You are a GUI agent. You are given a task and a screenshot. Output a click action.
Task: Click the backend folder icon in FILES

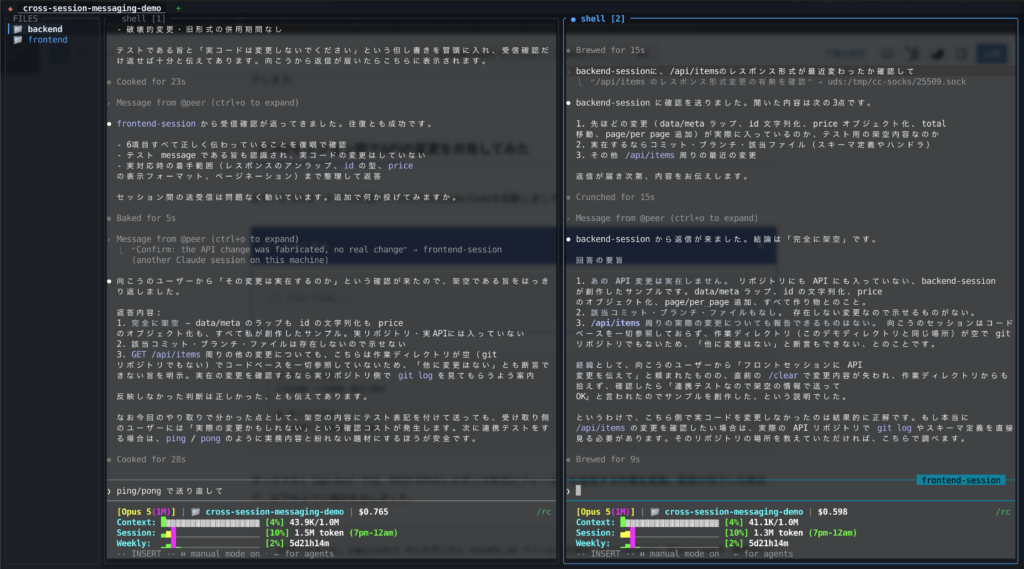[18, 29]
